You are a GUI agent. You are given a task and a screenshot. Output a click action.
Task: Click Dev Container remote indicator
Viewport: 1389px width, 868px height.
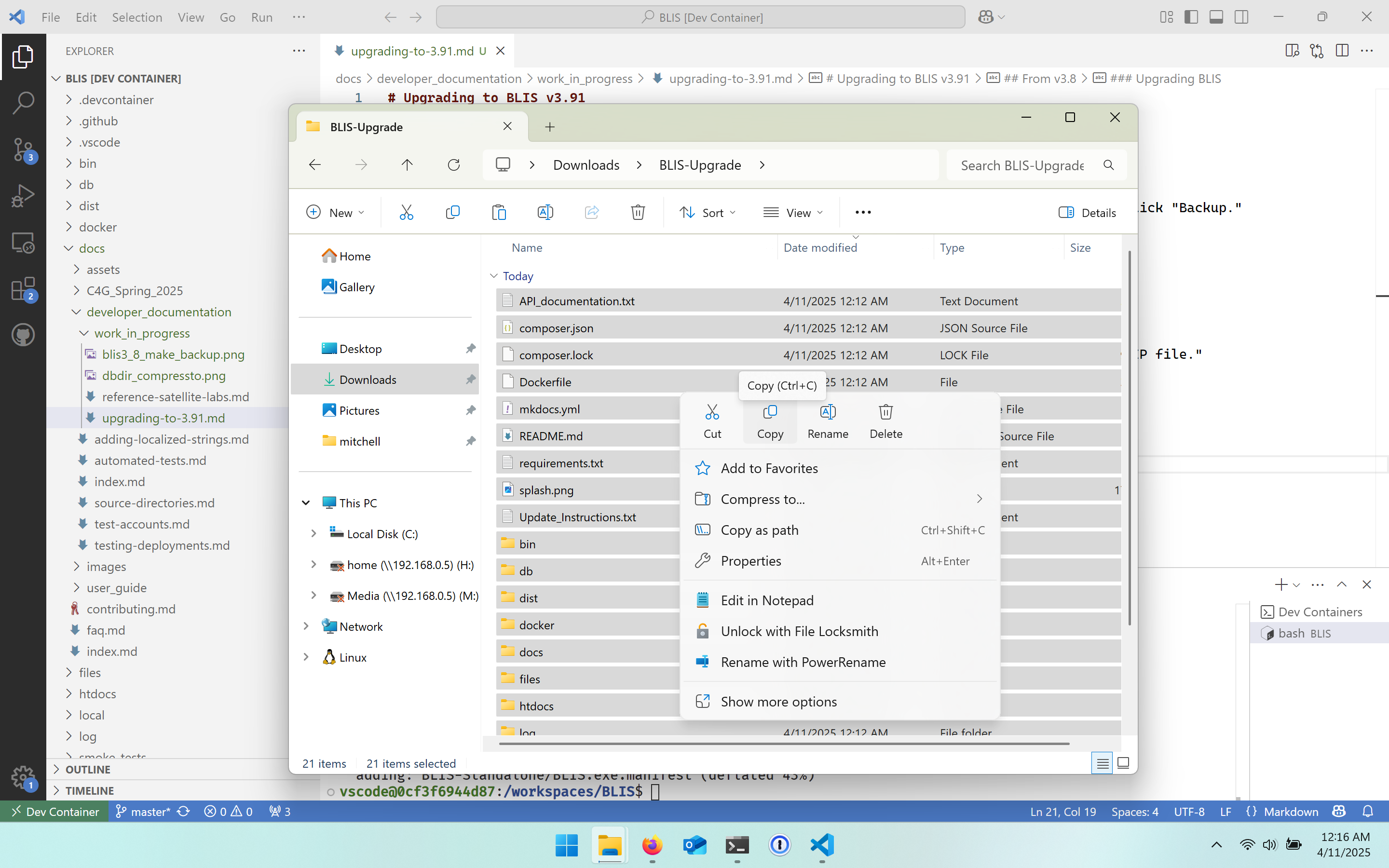click(55, 811)
